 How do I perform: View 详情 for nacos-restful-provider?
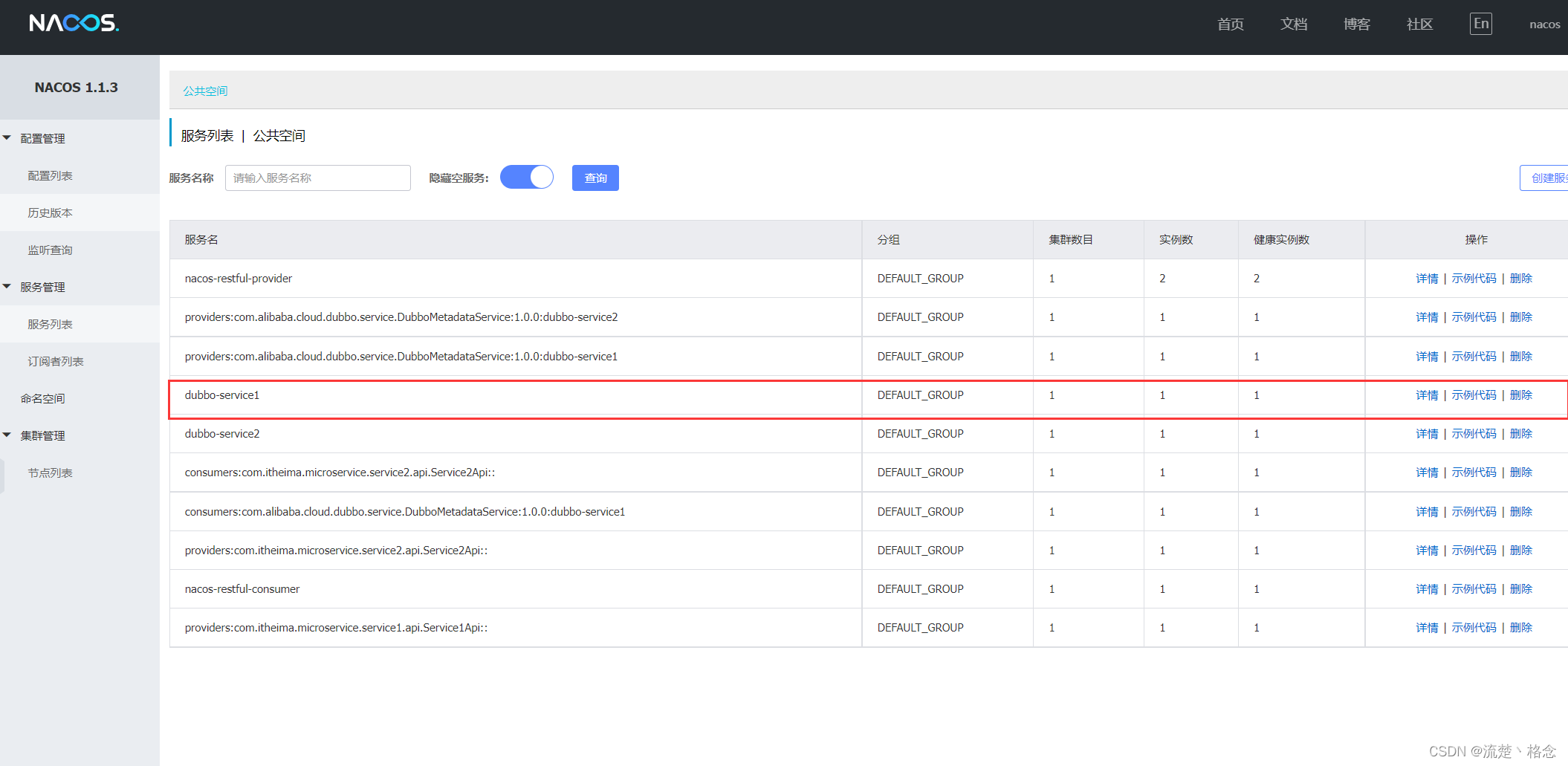pos(1427,279)
